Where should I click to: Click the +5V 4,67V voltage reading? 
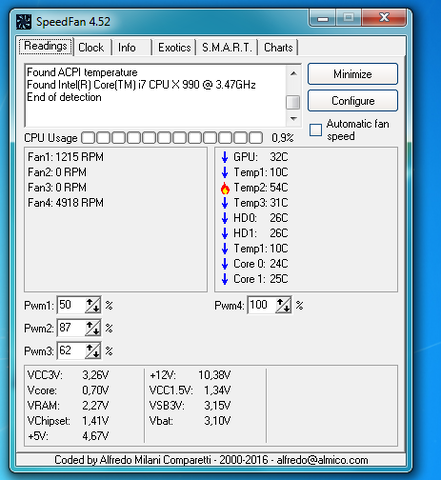tap(68, 436)
